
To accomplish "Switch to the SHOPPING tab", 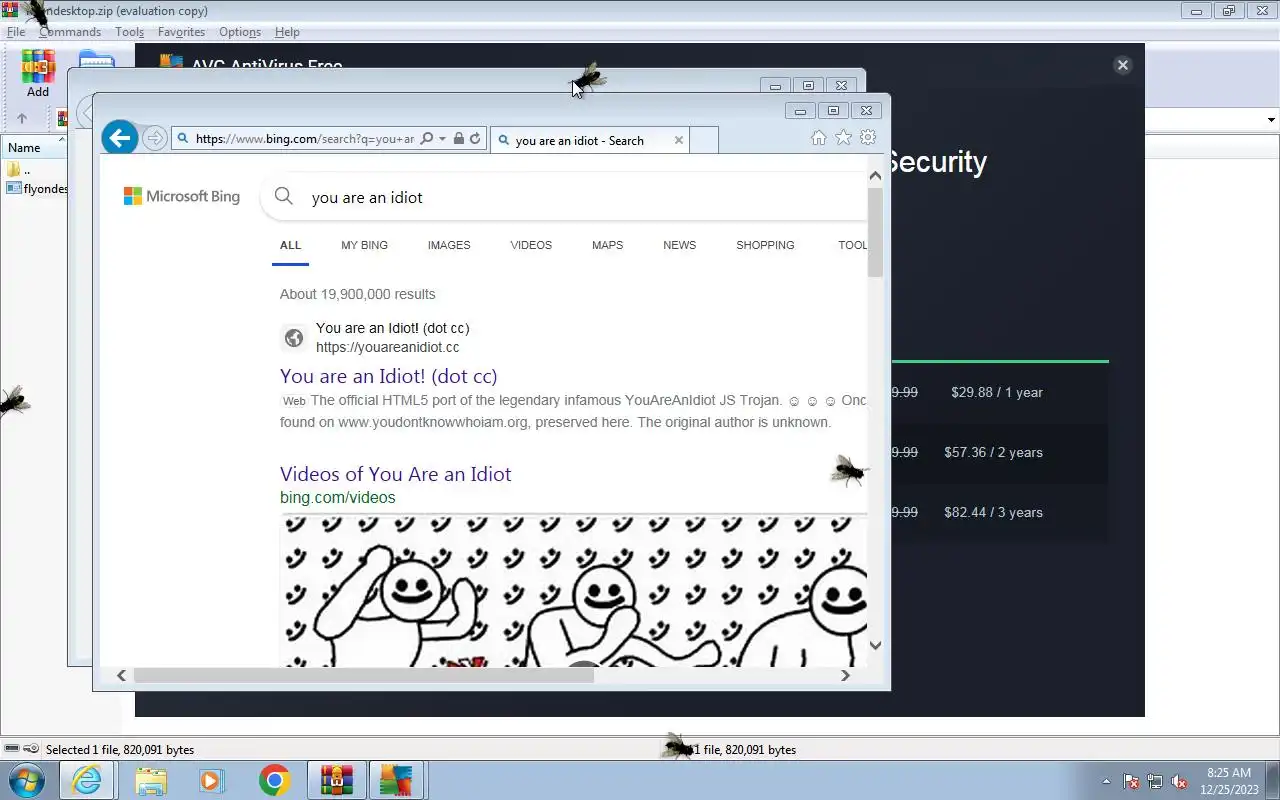I will (765, 245).
